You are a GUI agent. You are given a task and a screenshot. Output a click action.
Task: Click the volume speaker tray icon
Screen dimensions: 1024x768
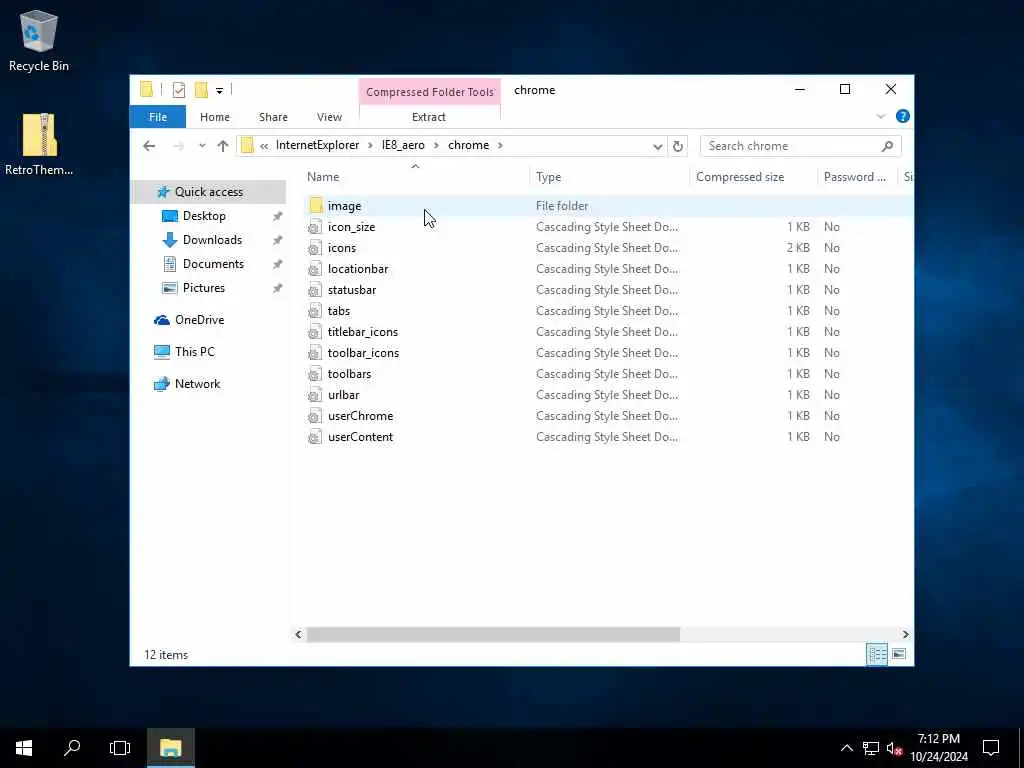tap(894, 748)
